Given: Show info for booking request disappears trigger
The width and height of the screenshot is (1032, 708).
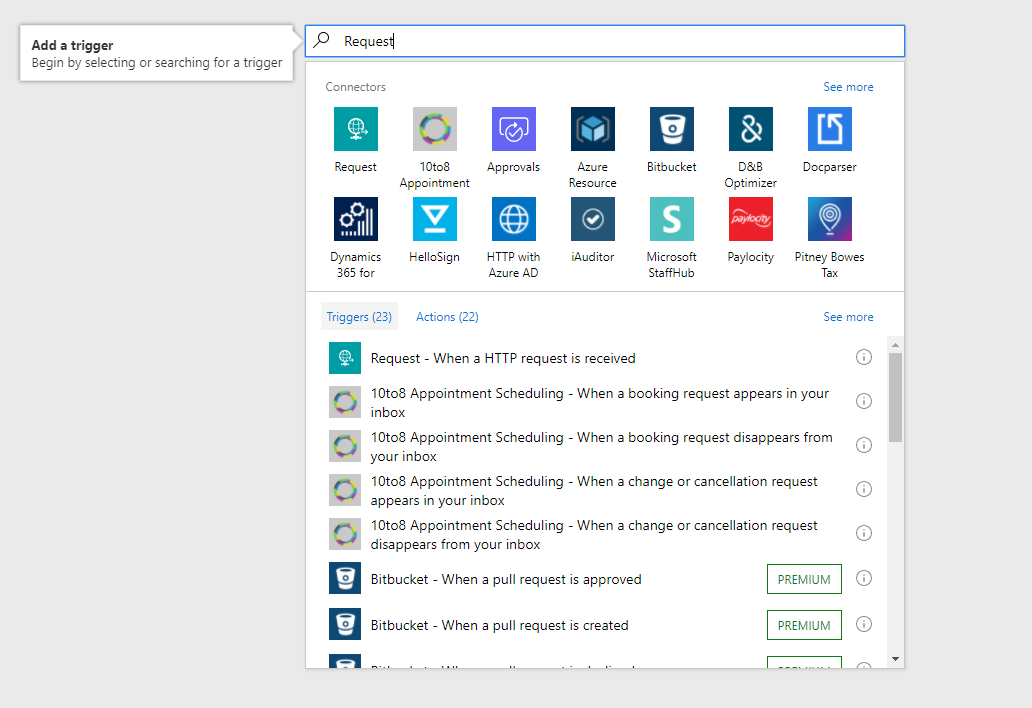Looking at the screenshot, I should (x=864, y=445).
